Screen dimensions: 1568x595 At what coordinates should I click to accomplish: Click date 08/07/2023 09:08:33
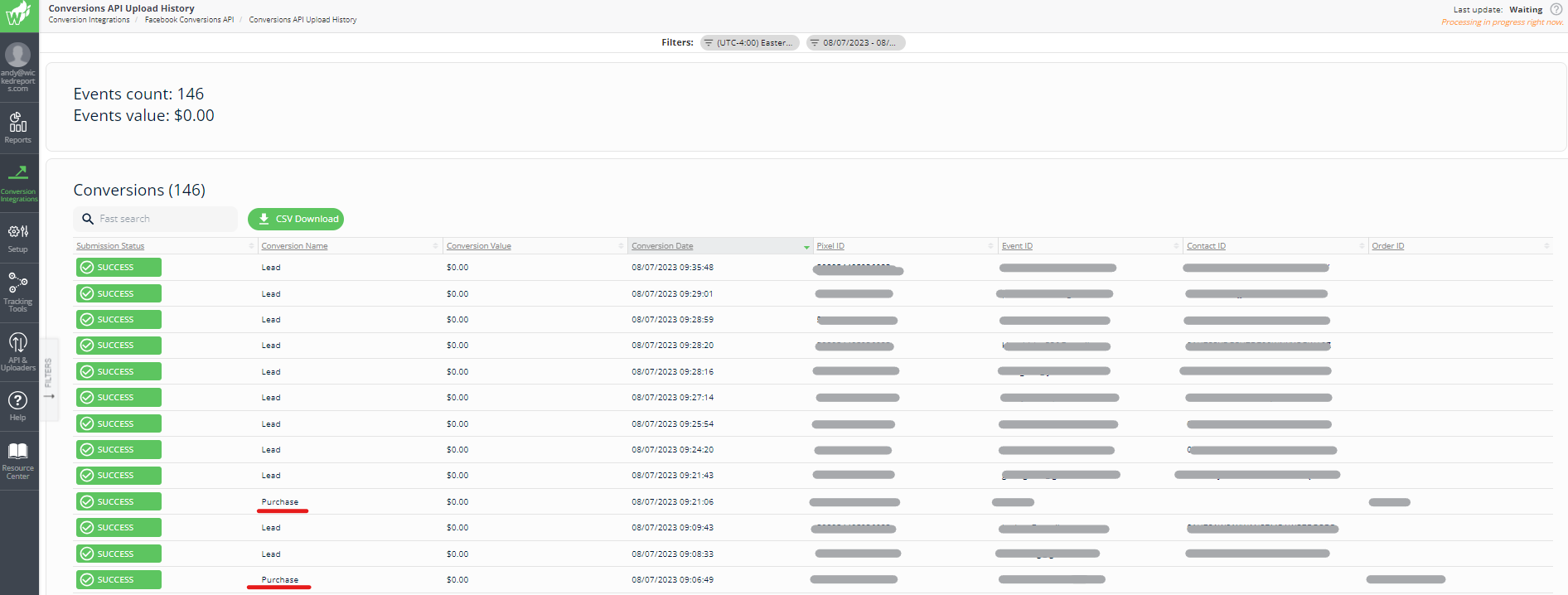pyautogui.click(x=672, y=554)
